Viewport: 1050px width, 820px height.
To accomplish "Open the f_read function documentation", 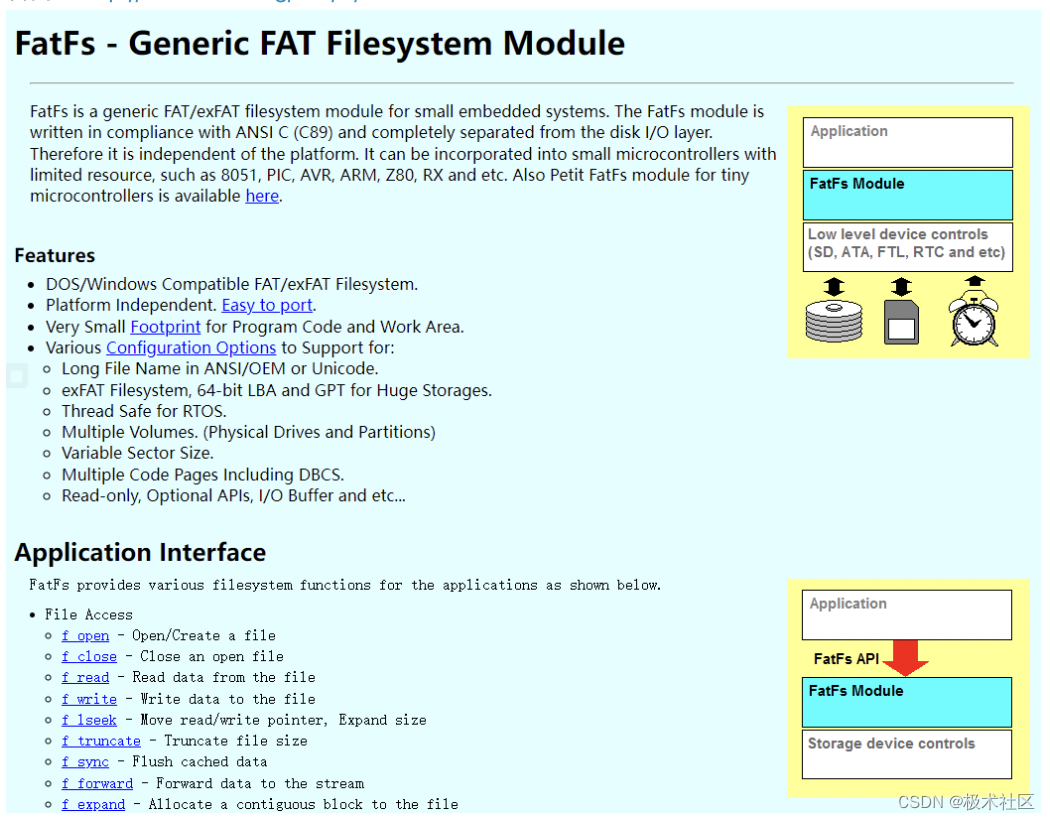I will [x=85, y=677].
